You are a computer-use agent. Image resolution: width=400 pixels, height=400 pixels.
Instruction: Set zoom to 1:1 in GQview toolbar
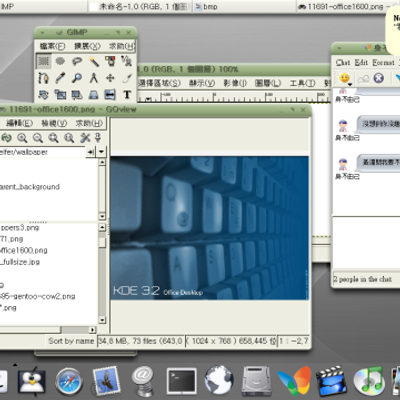(69, 138)
